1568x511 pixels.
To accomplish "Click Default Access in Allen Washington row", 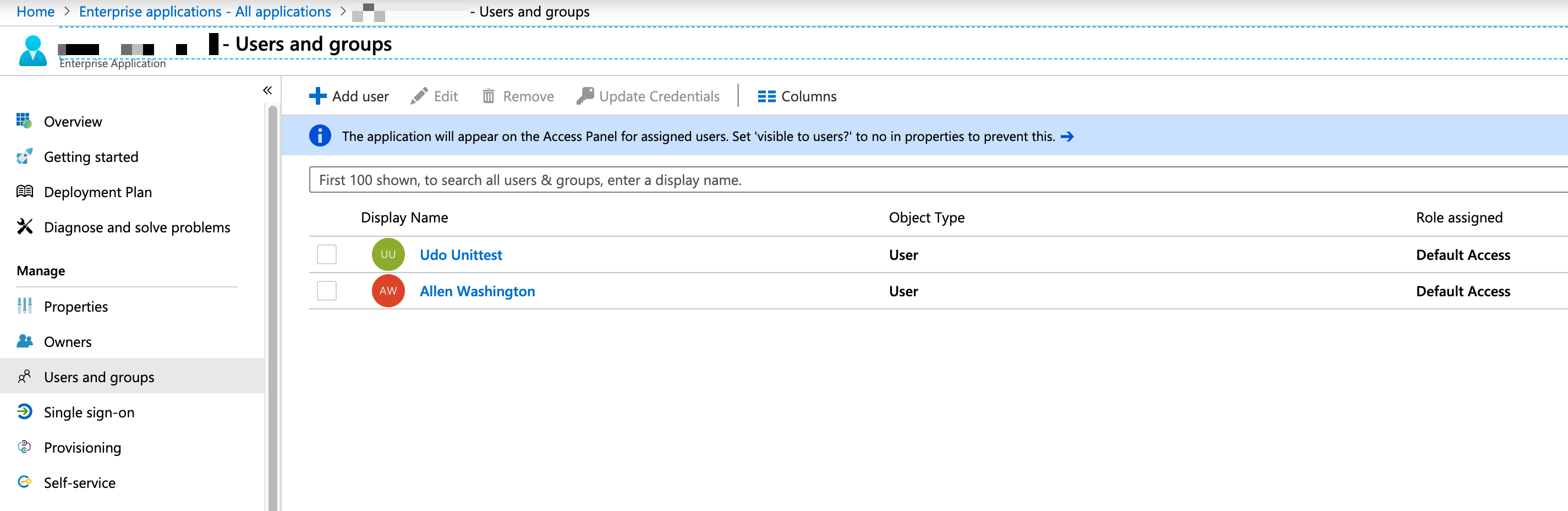I will pyautogui.click(x=1463, y=291).
